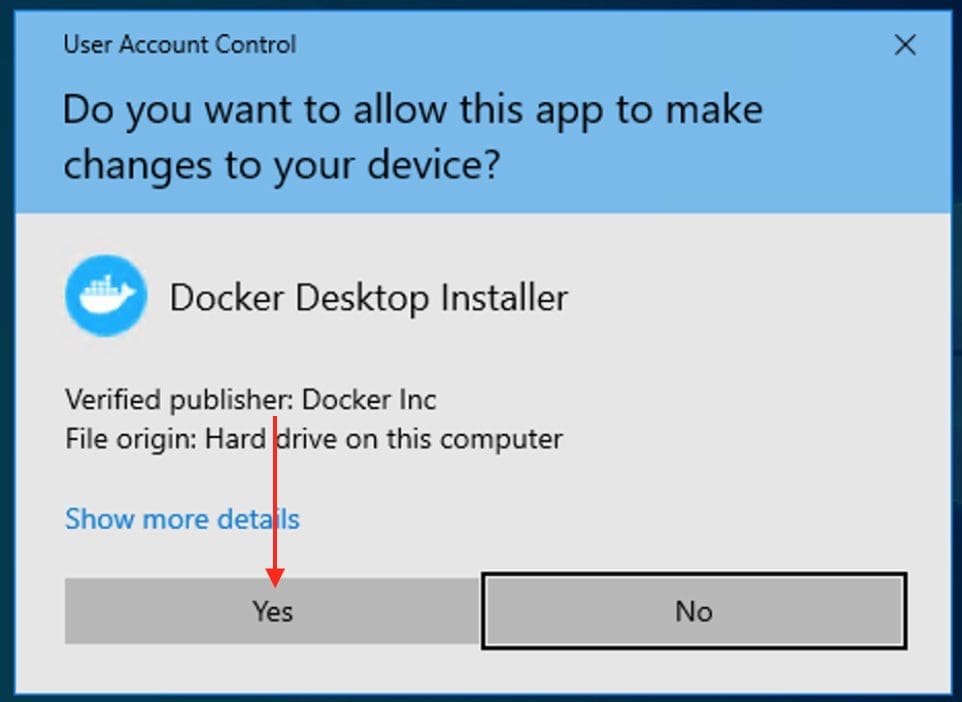Click the Docker whale logo icon
The height and width of the screenshot is (702, 962).
(106, 296)
